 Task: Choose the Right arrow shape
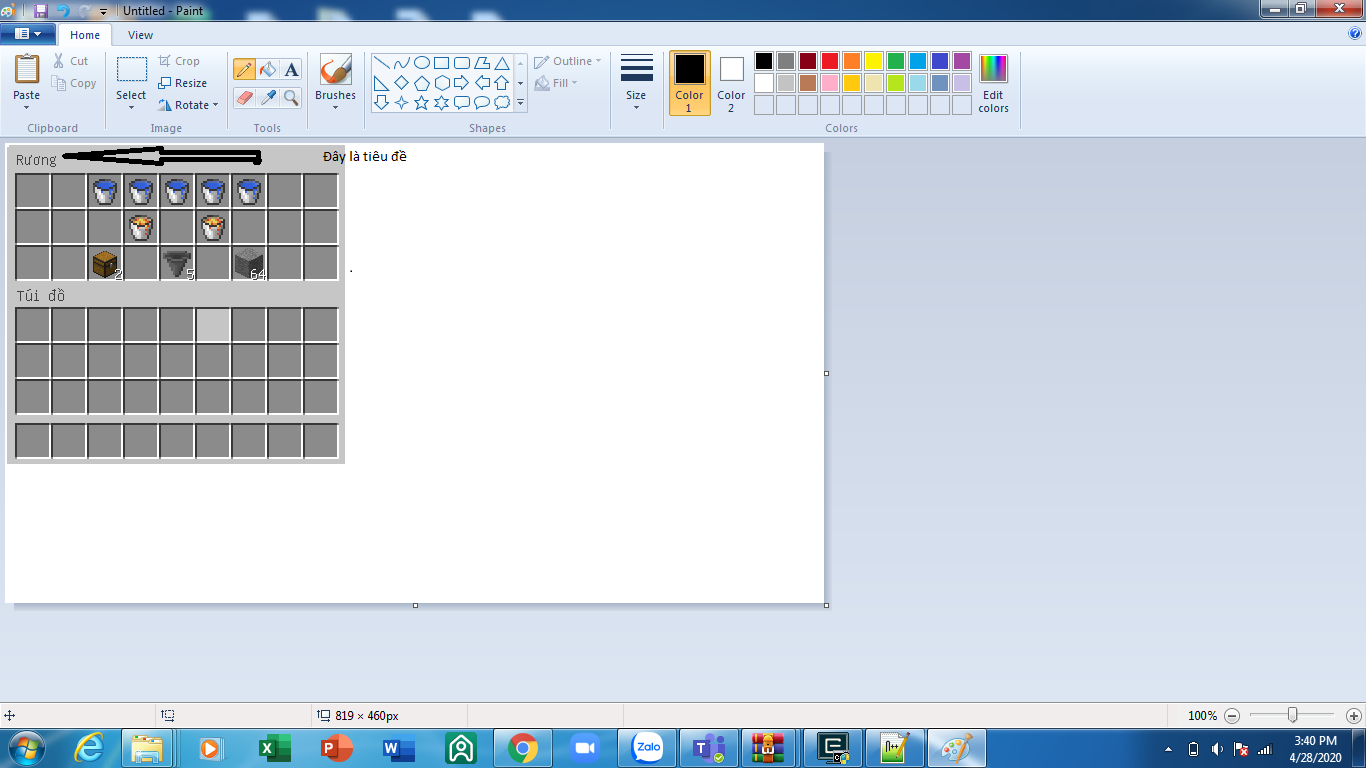[462, 82]
